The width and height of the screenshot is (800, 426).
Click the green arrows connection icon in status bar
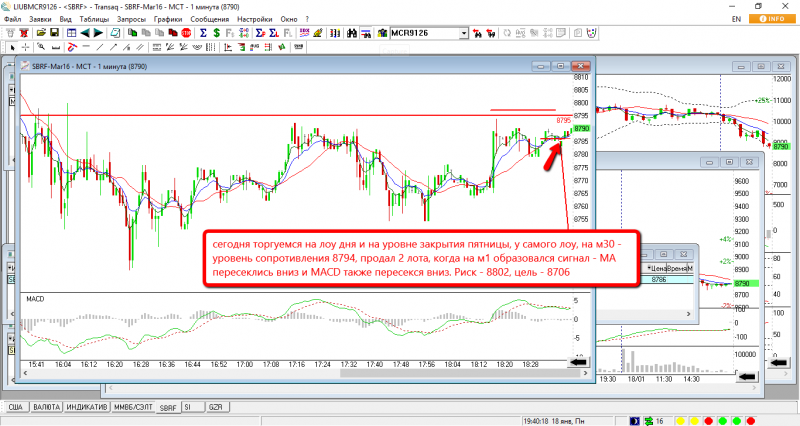click(x=649, y=421)
